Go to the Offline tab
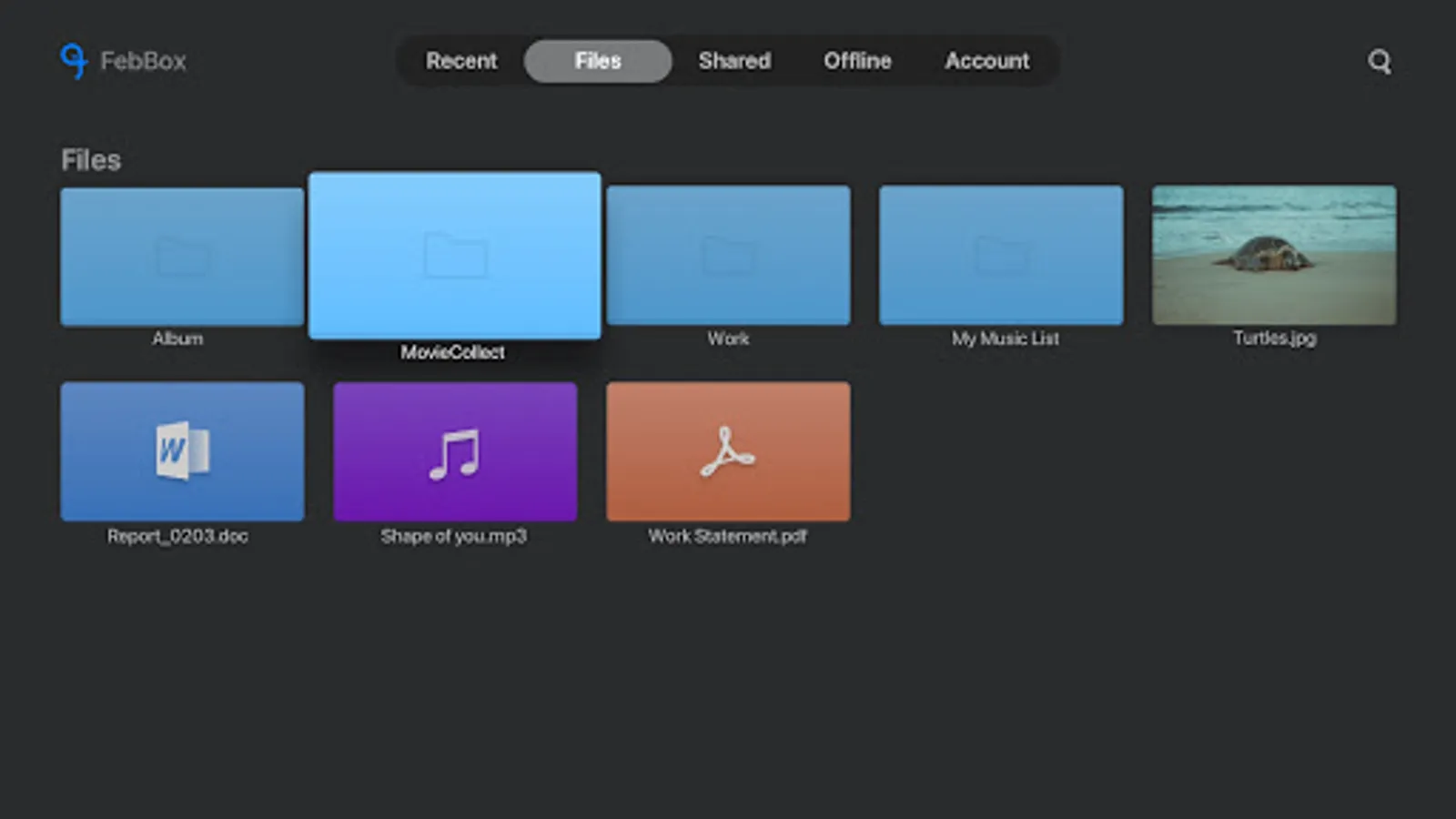Screen dimensions: 1456x819 (857, 61)
